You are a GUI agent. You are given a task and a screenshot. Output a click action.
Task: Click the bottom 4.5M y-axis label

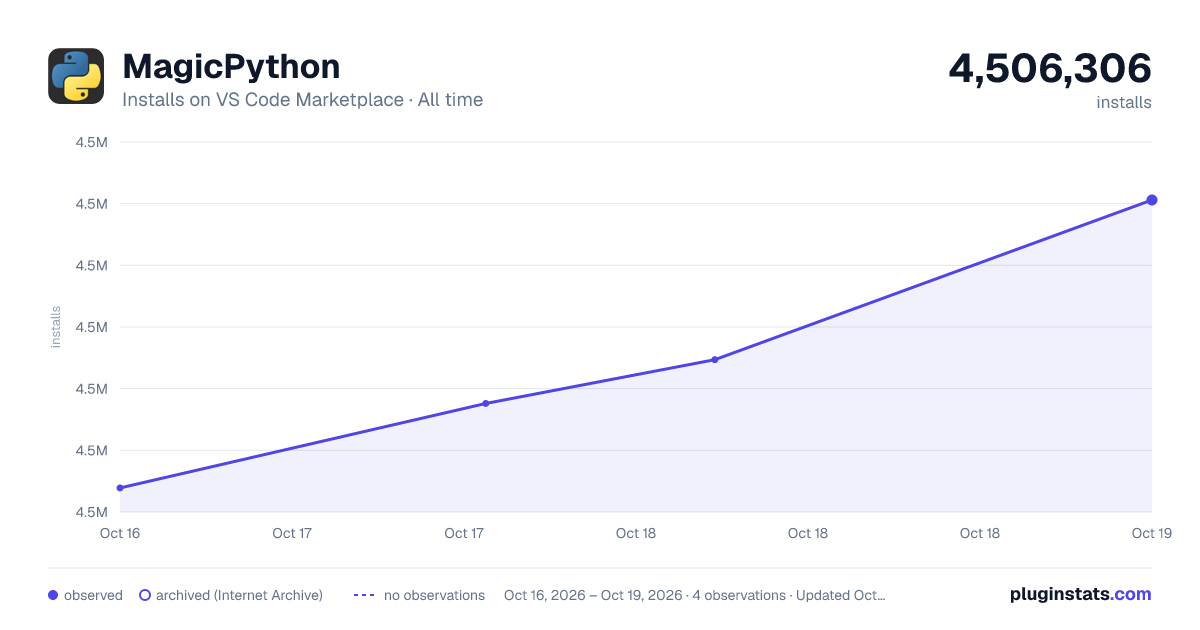91,512
